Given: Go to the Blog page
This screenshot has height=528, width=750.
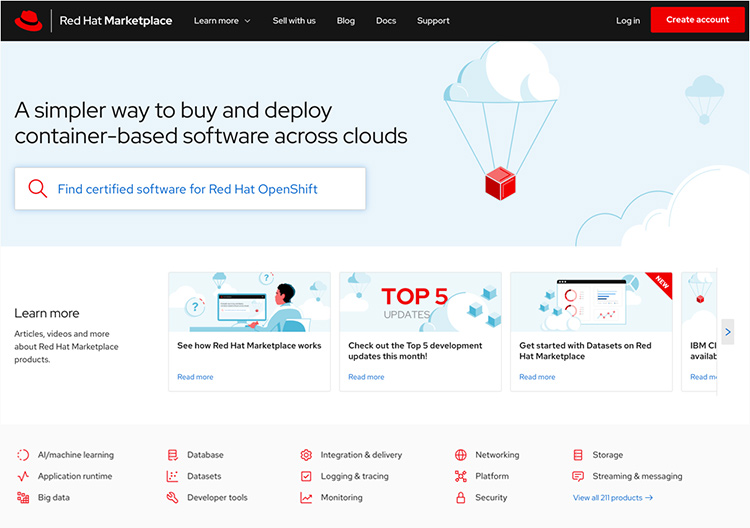Looking at the screenshot, I should [345, 21].
